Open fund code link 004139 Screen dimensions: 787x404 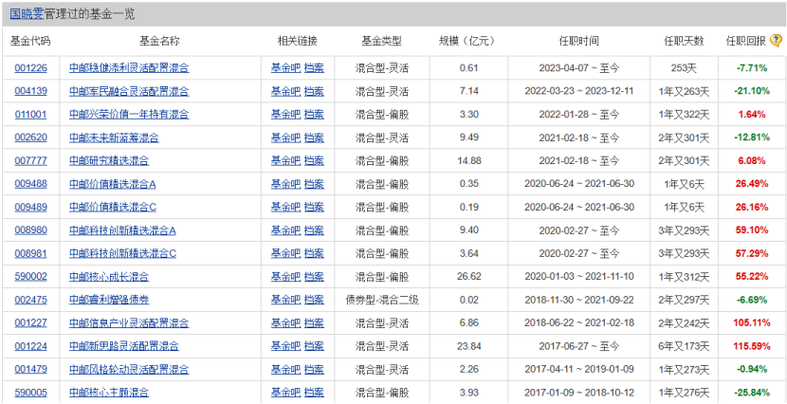pyautogui.click(x=31, y=91)
